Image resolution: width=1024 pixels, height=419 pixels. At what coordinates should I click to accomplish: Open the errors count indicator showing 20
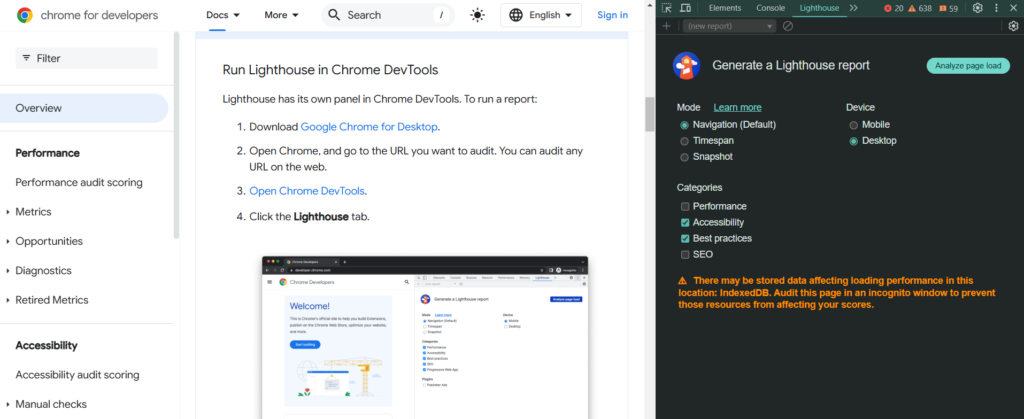point(893,8)
